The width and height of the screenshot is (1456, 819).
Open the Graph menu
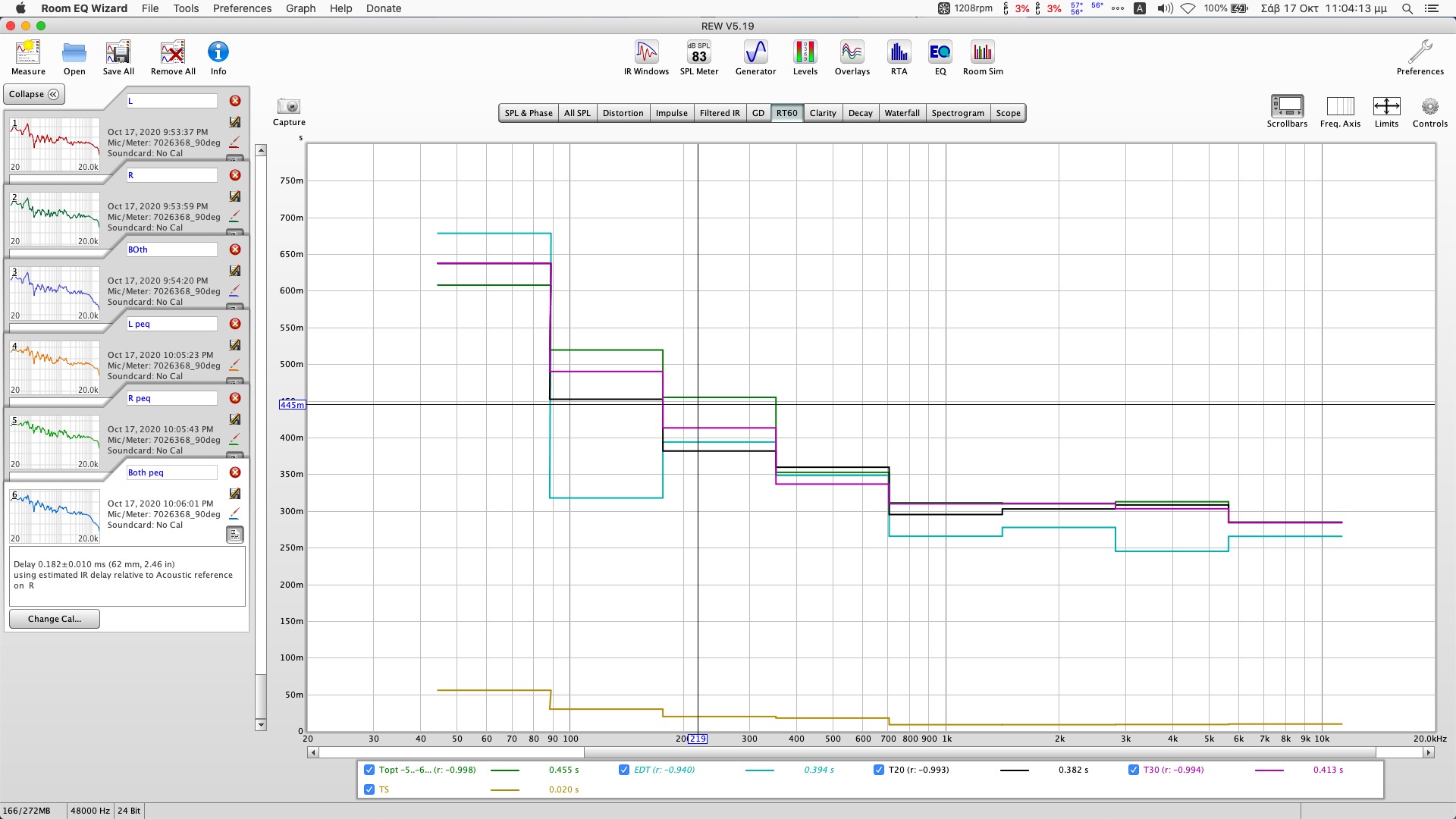tap(300, 8)
